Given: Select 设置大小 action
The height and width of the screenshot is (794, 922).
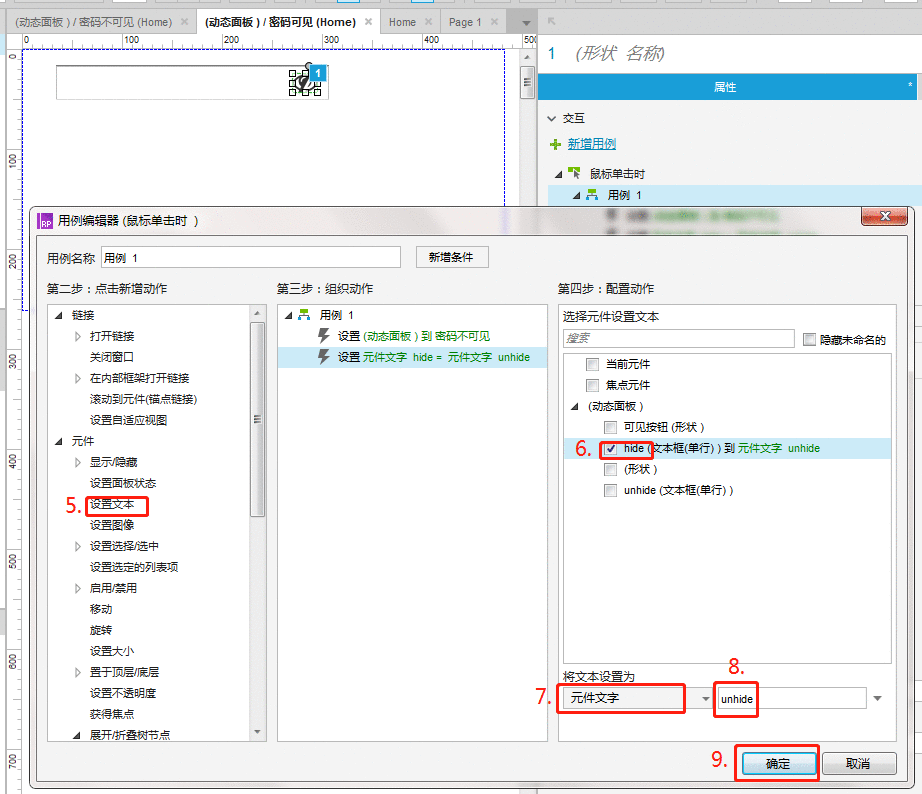Looking at the screenshot, I should 112,652.
